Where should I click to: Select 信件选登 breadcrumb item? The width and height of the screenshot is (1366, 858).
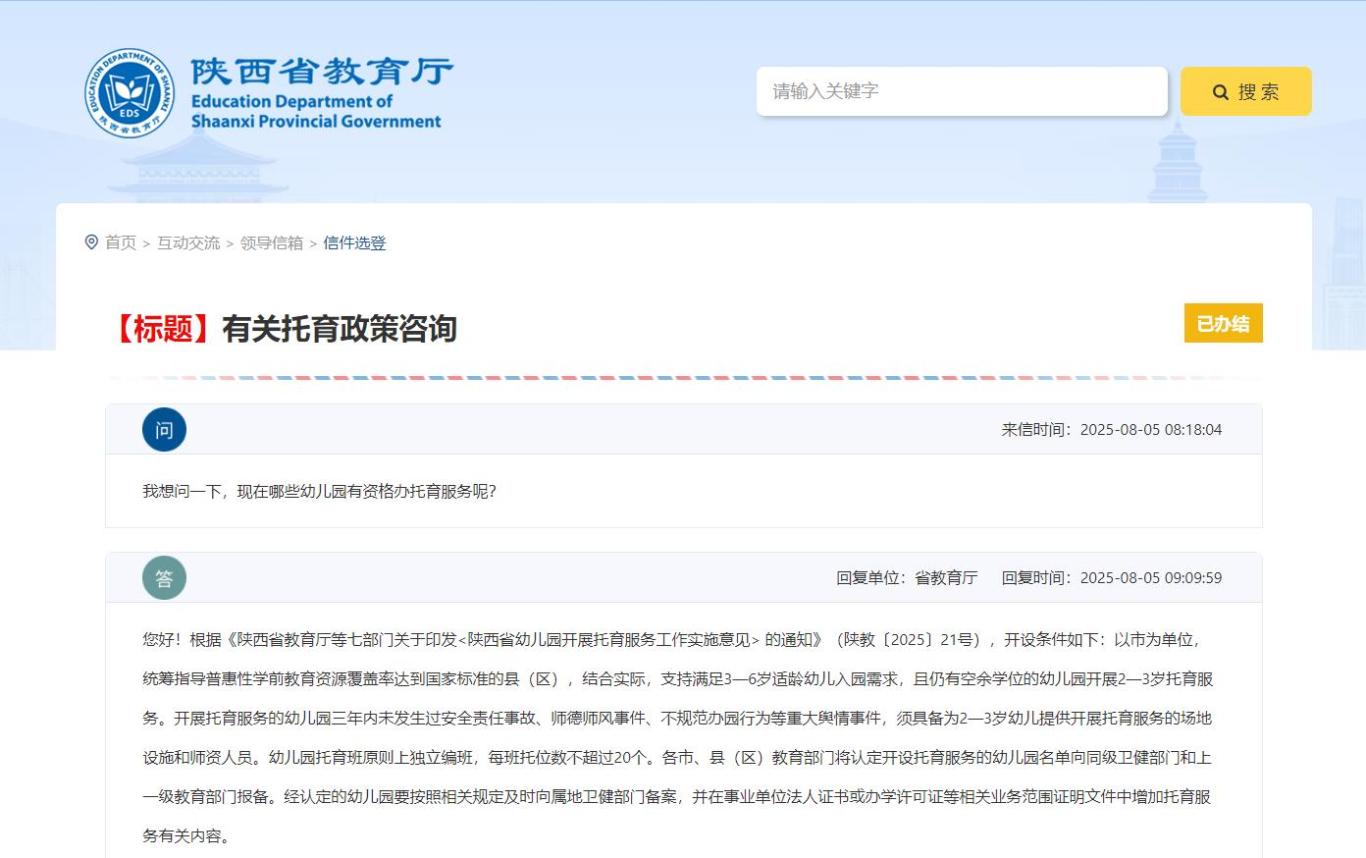click(354, 243)
